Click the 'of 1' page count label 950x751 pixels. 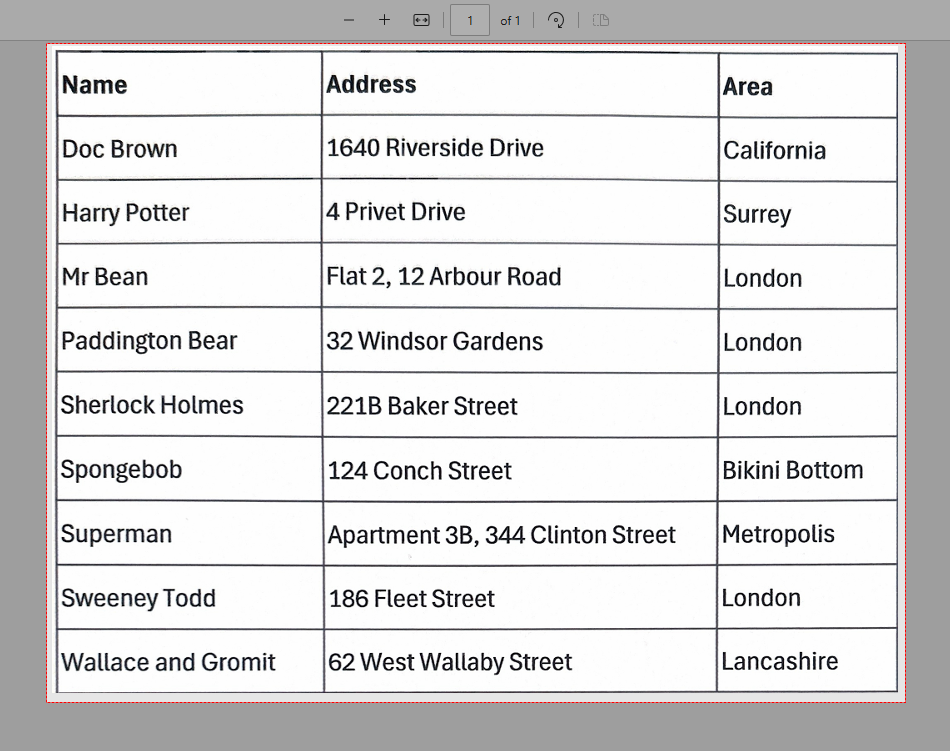click(x=510, y=20)
